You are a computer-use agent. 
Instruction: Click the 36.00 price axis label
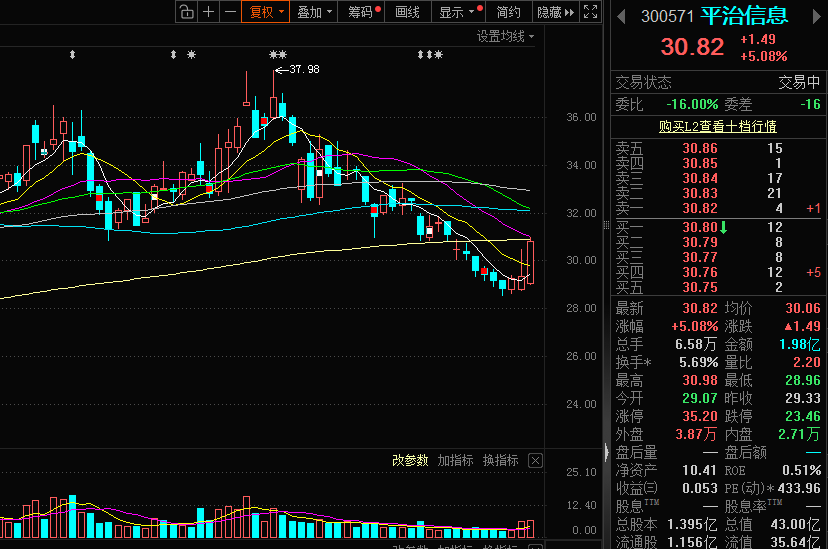pos(581,117)
